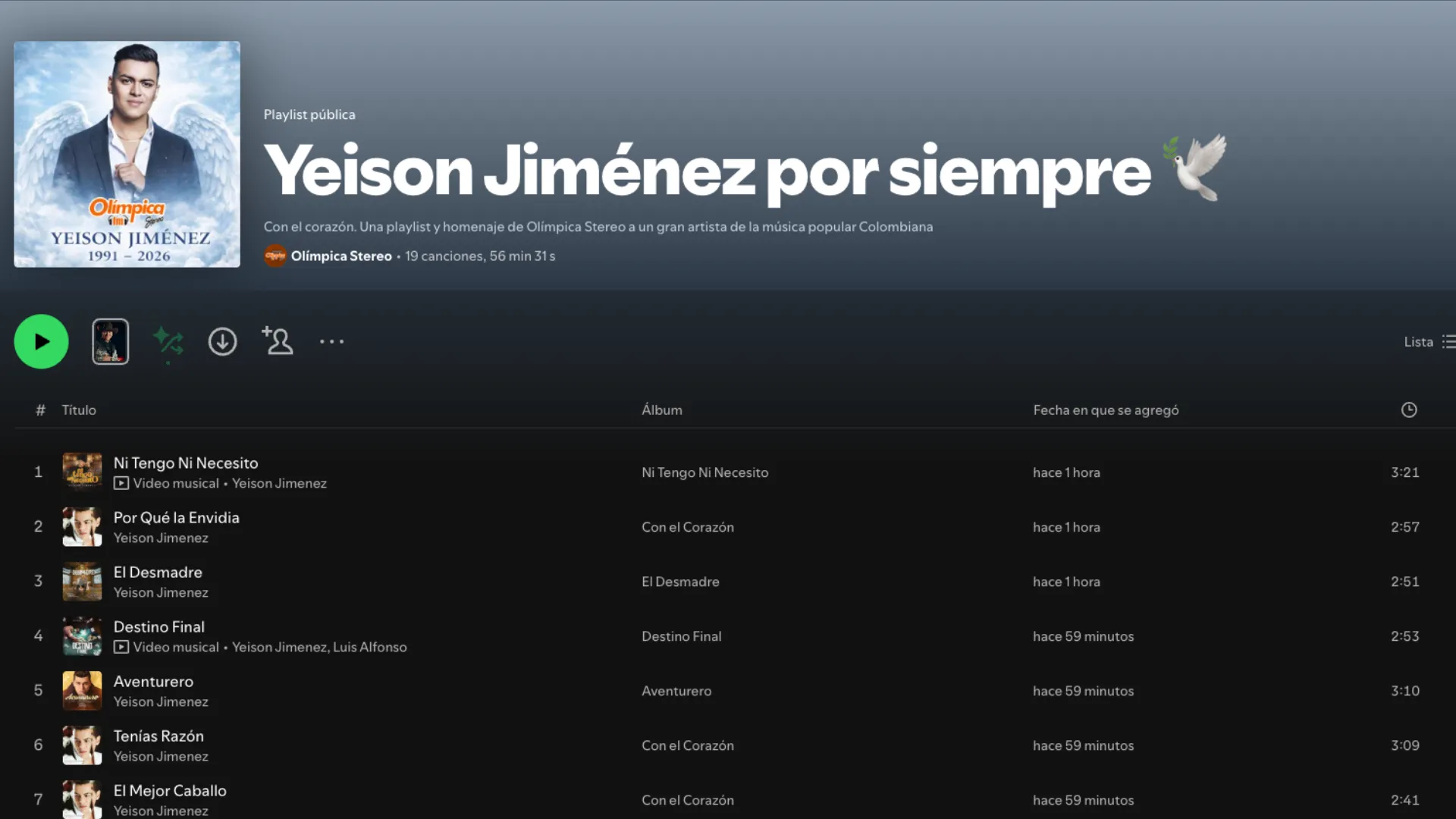
Task: Sort tracks by duration using the clock icon
Action: pos(1408,409)
